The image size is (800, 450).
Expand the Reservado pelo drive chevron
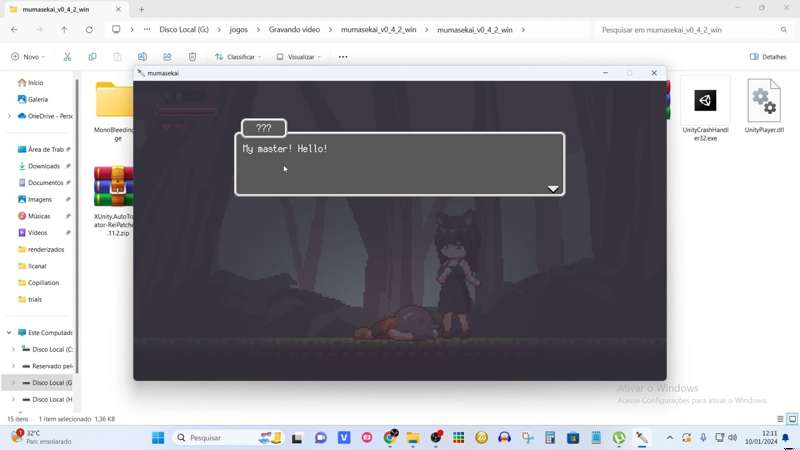pyautogui.click(x=14, y=366)
